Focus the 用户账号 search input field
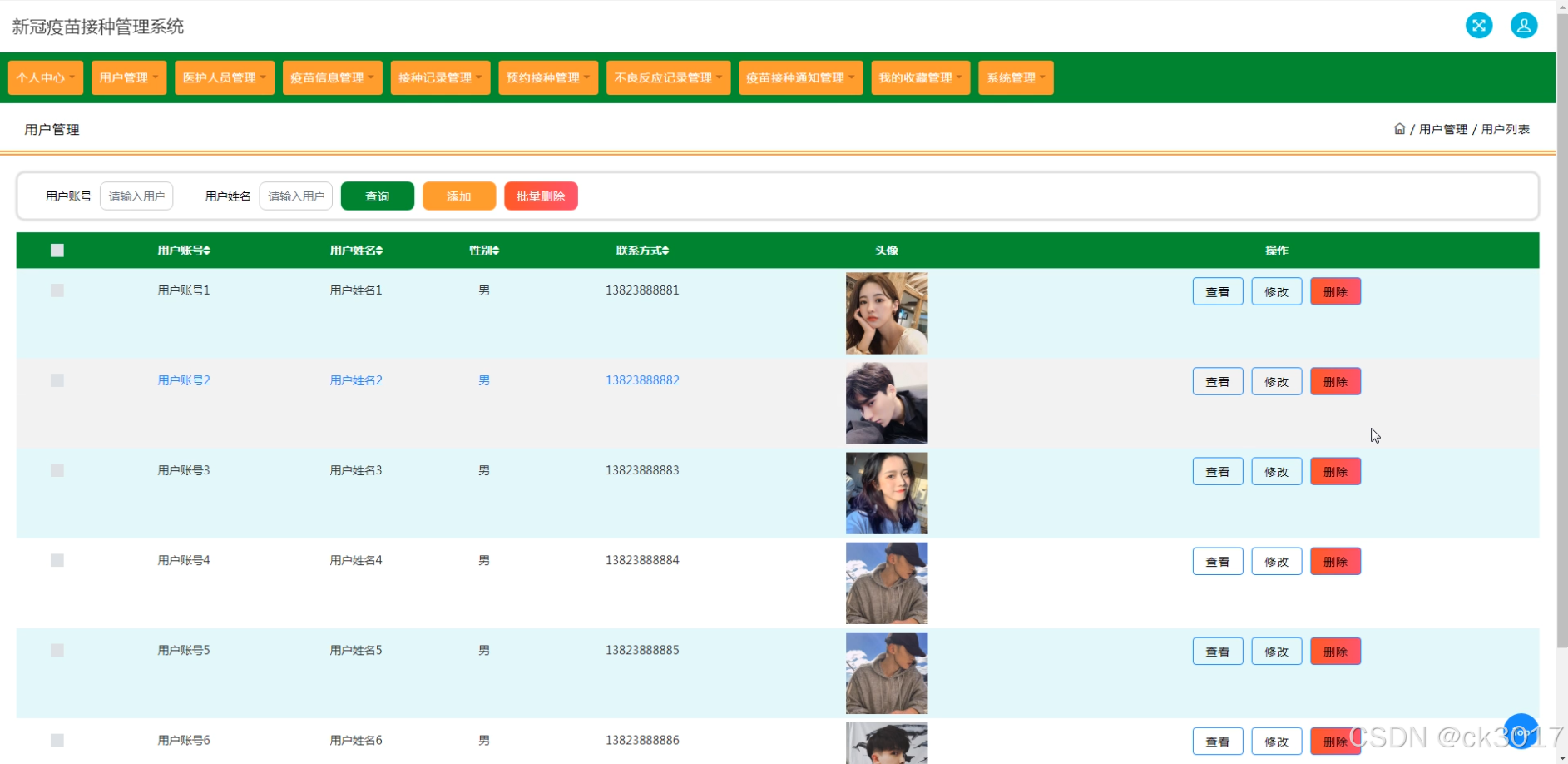Viewport: 1568px width, 764px height. 136,196
